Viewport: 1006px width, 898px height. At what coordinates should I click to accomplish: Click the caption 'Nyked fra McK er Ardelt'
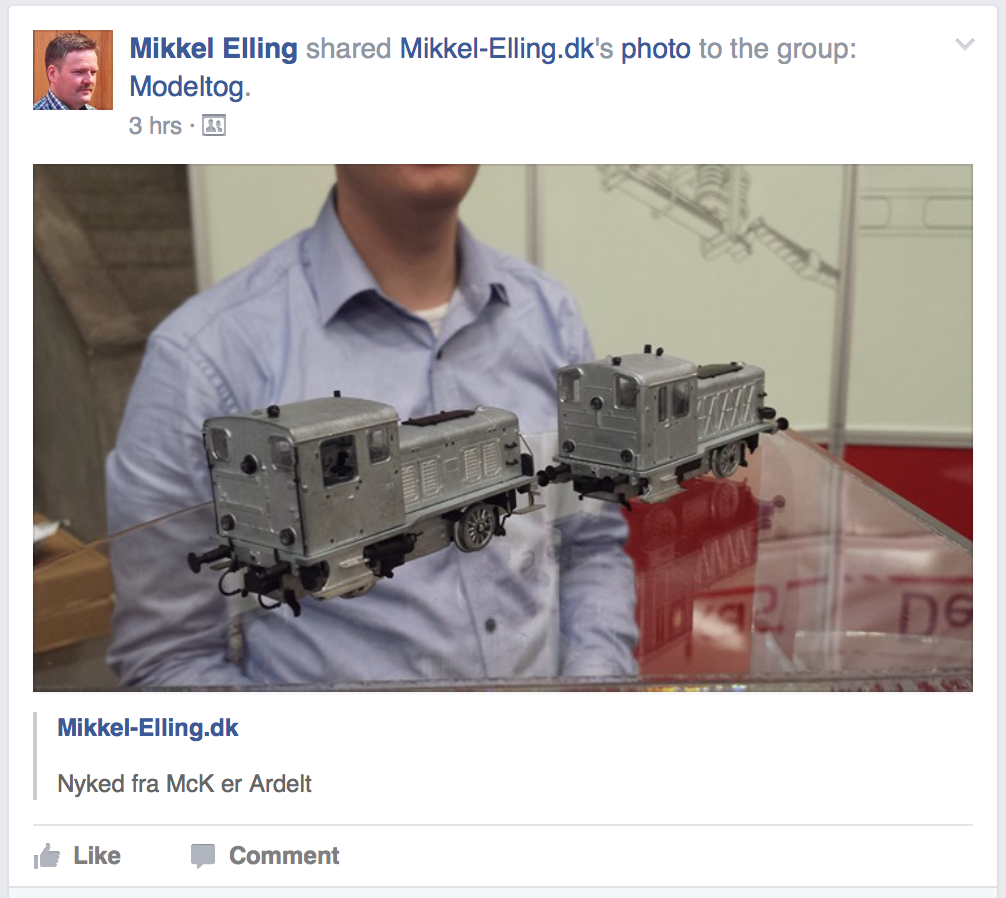coord(185,784)
